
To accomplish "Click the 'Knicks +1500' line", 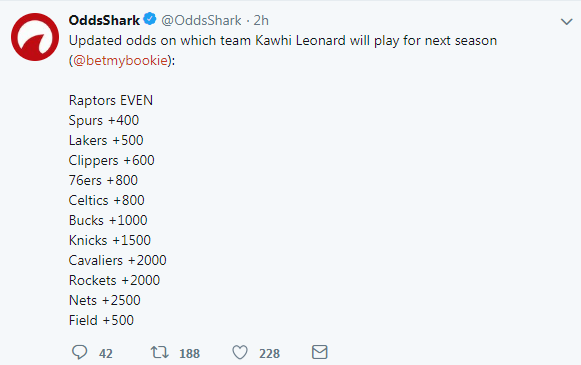I will [x=110, y=240].
